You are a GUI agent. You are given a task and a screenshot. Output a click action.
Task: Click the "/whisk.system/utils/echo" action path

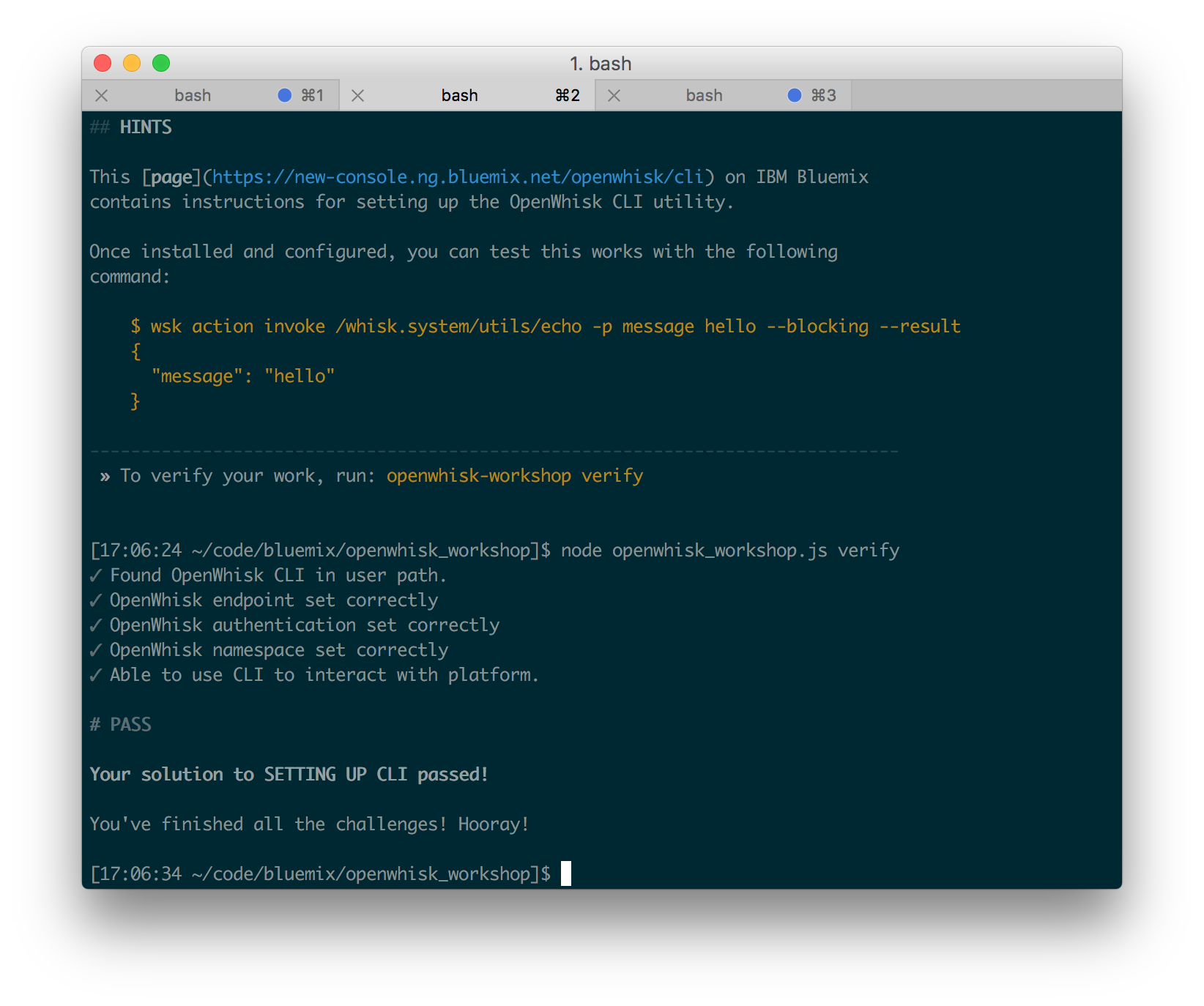tap(458, 327)
